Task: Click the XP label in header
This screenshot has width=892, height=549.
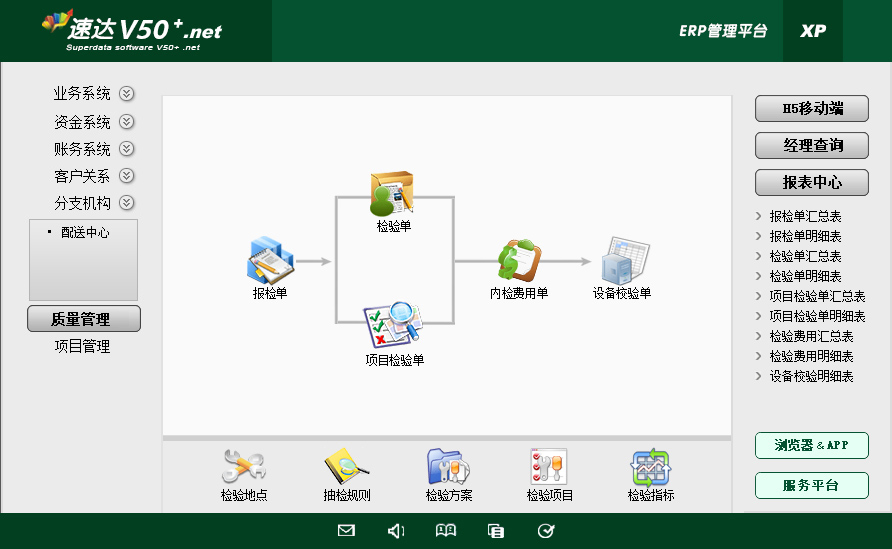Action: [x=813, y=31]
